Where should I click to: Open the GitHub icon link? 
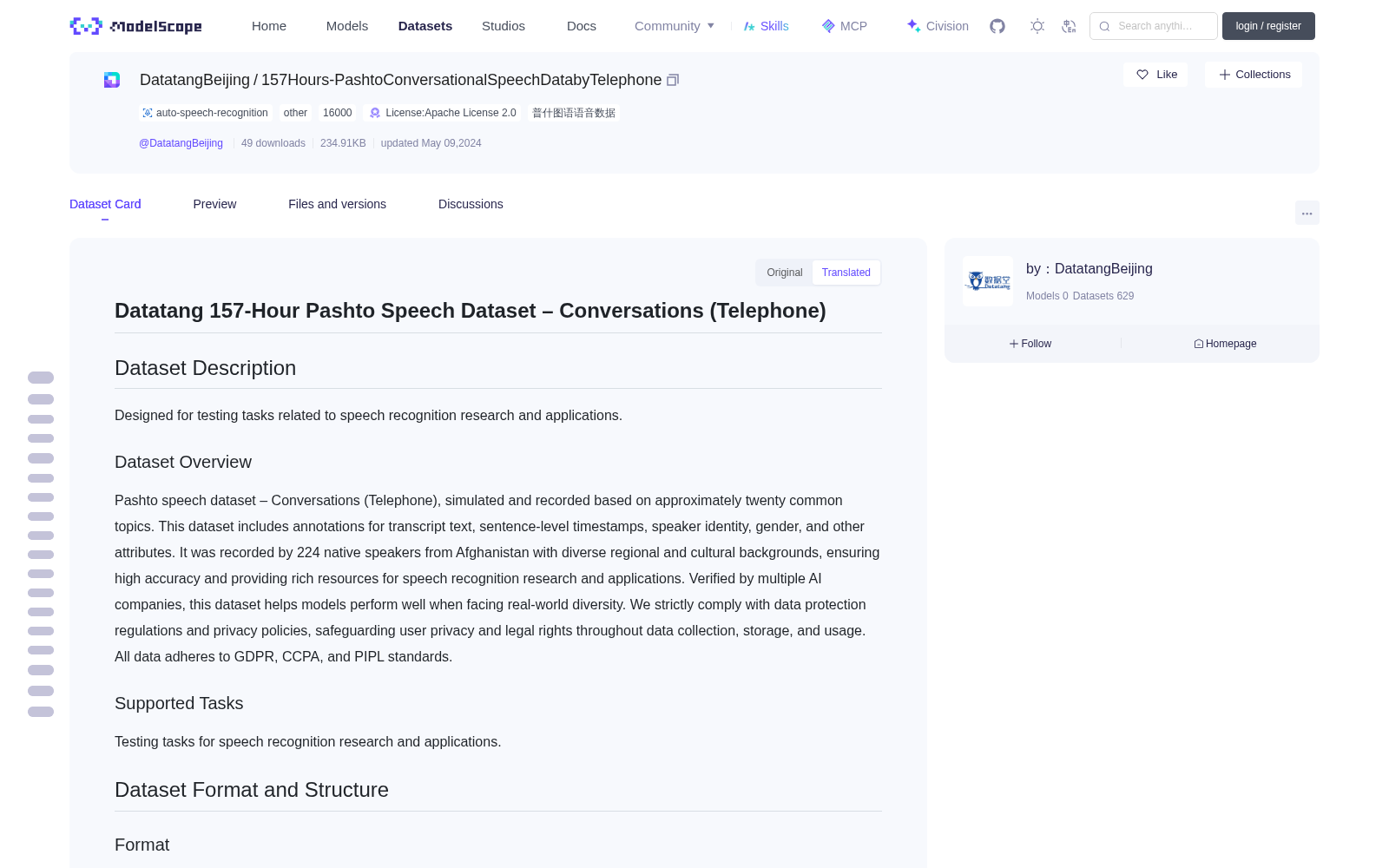[x=997, y=26]
